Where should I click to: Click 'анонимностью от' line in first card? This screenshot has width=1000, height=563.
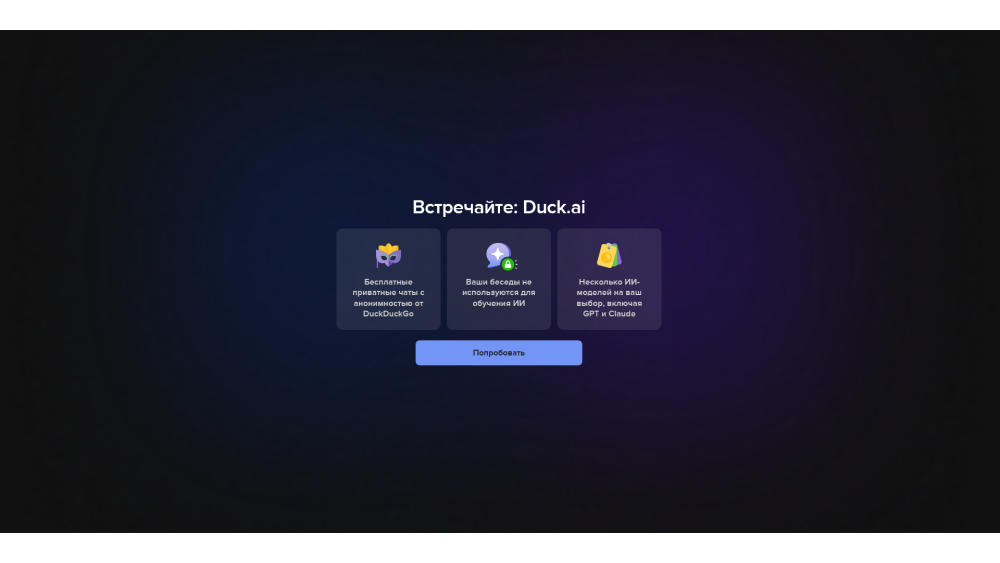click(x=388, y=303)
